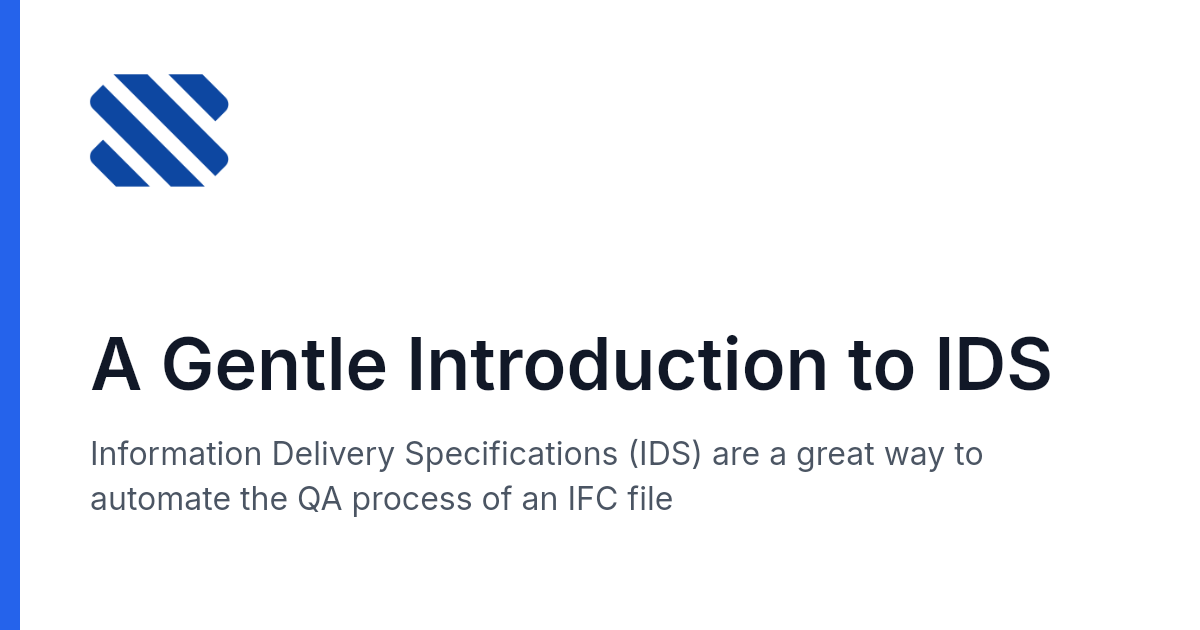Open the 'A Gentle Introduction to IDS' title

571,366
